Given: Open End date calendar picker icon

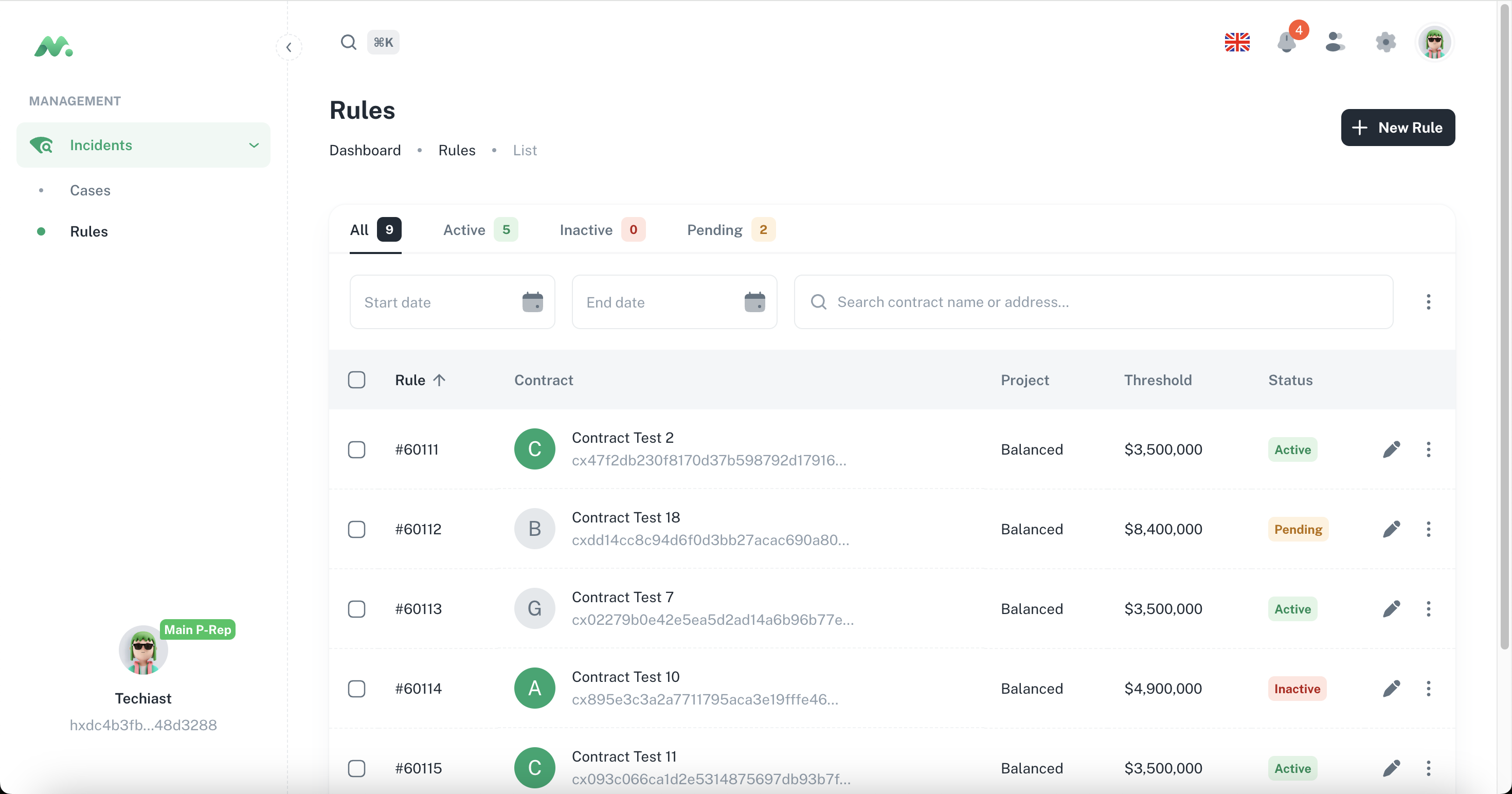Looking at the screenshot, I should (x=754, y=302).
